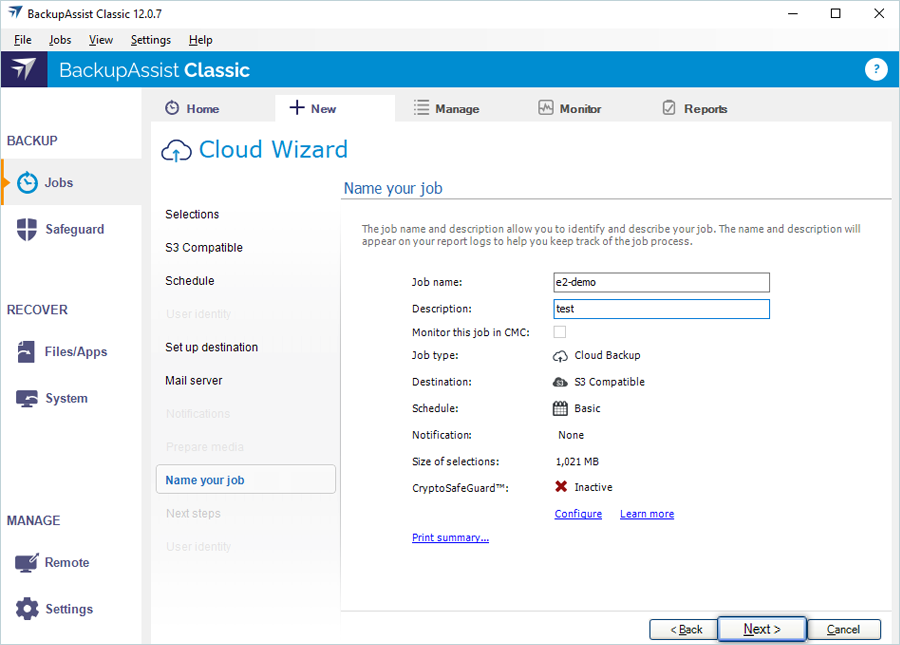900x645 pixels.
Task: Click the Print summary link
Action: click(x=451, y=538)
